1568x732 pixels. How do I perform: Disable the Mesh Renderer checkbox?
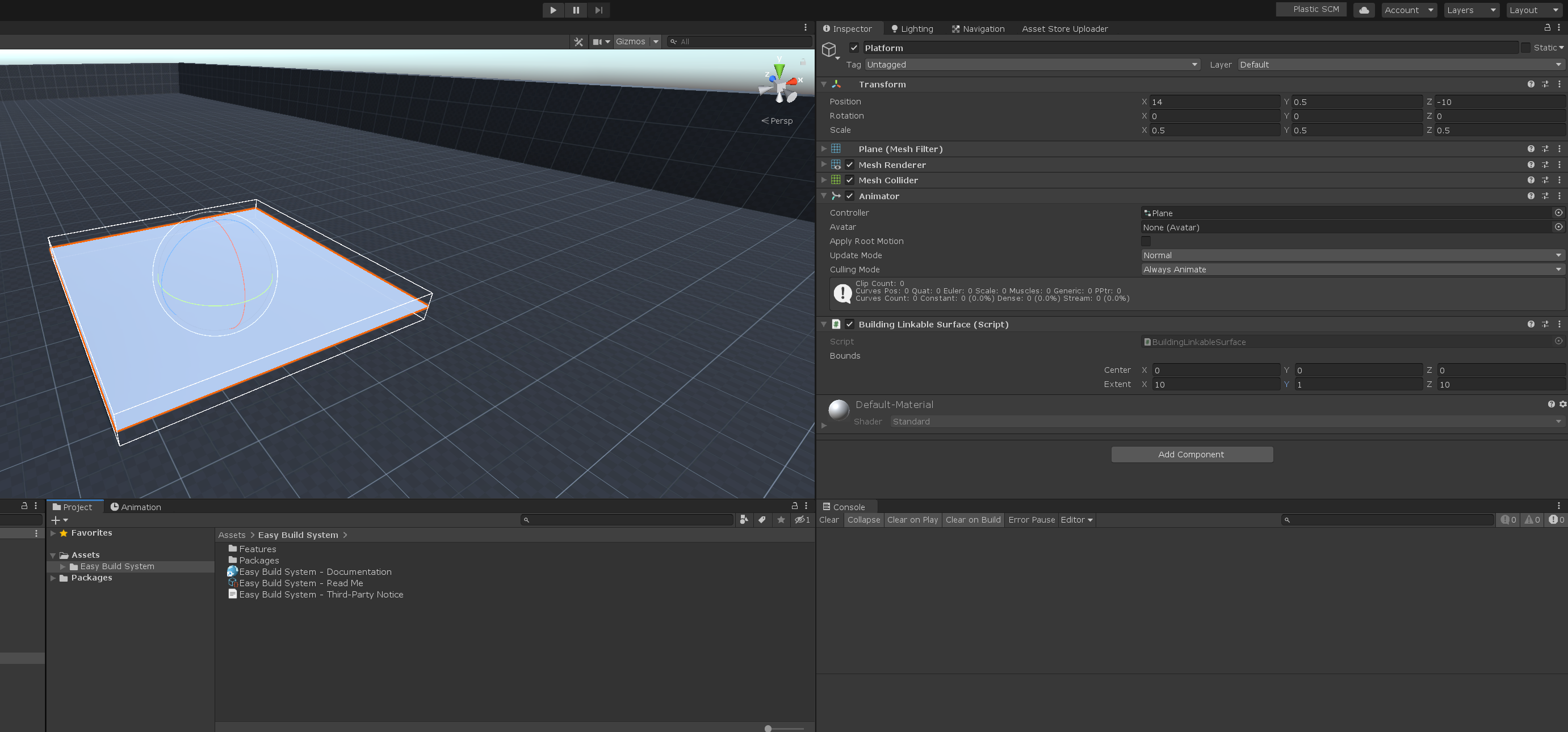[850, 165]
